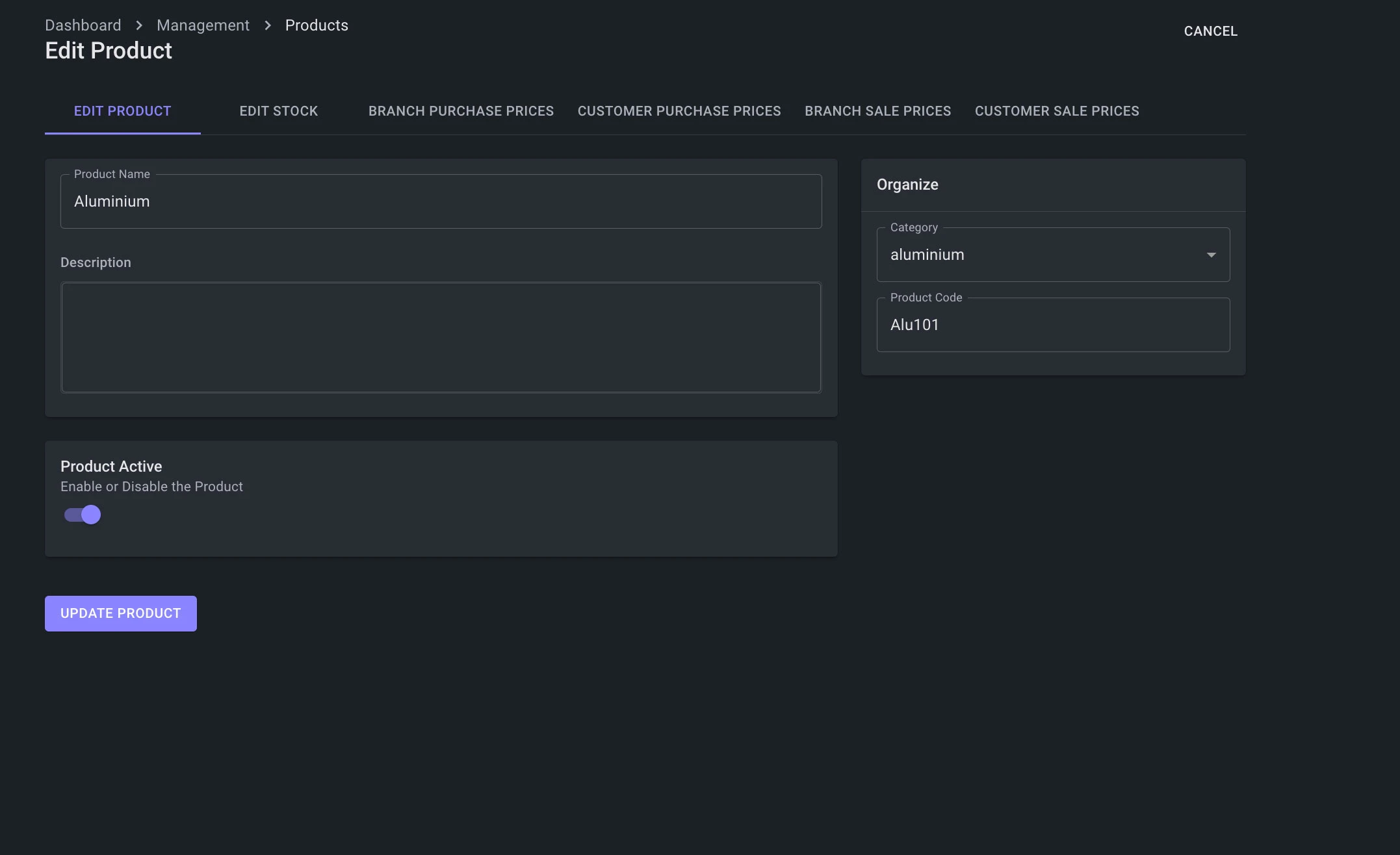Screen dimensions: 1400x855
Task: Click the Cancel button
Action: coord(1210,31)
